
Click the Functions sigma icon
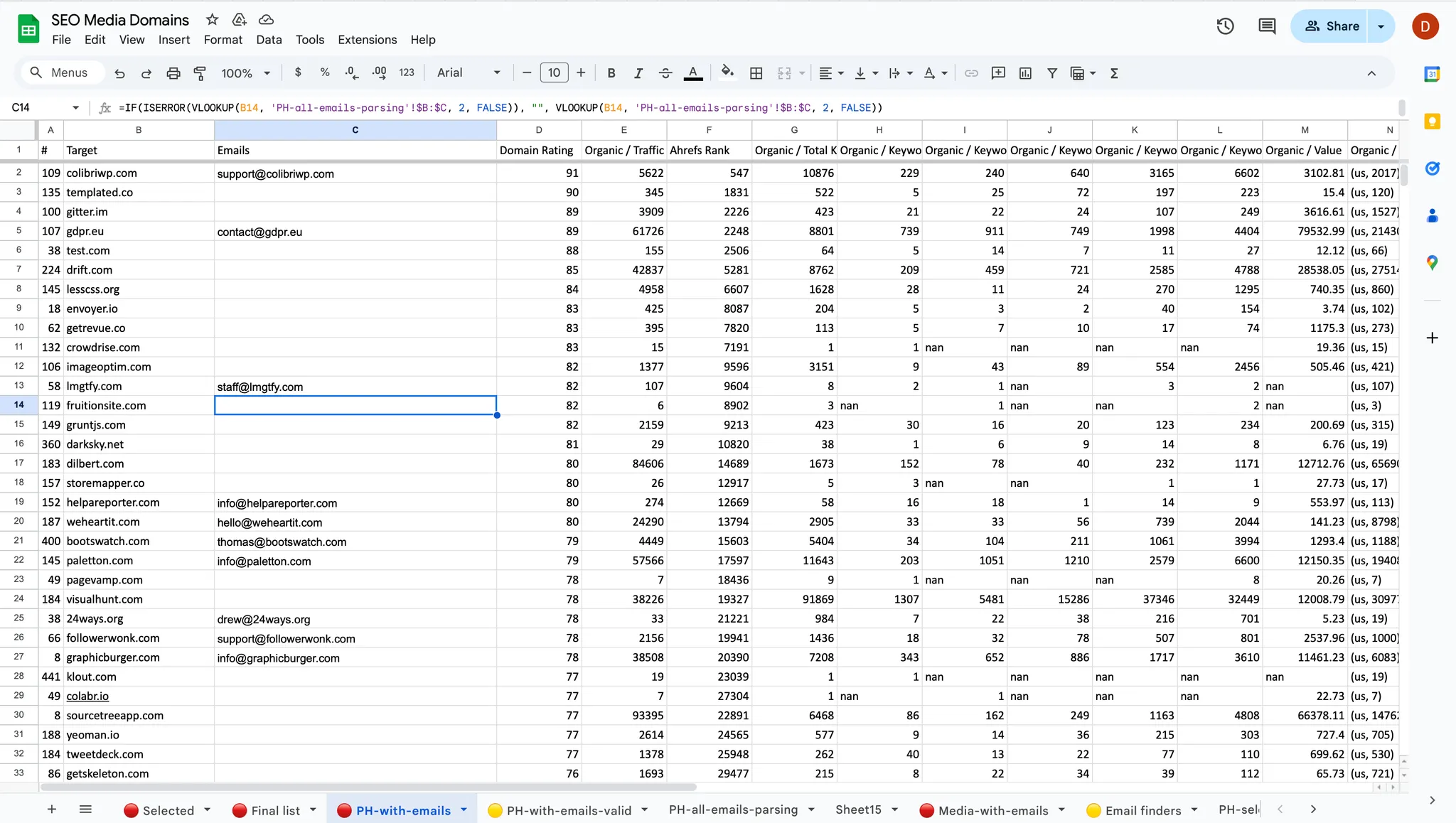(1114, 72)
